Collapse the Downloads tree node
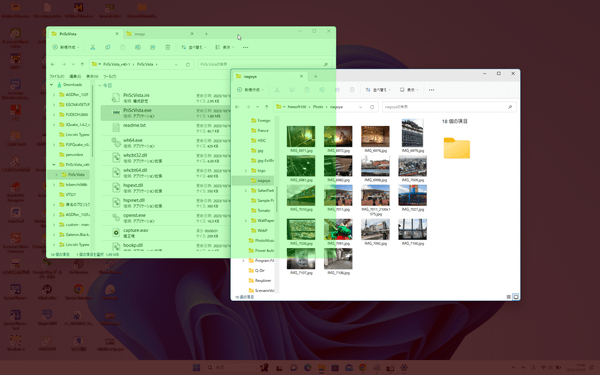Viewport: 600px width, 375px height. 52,85
